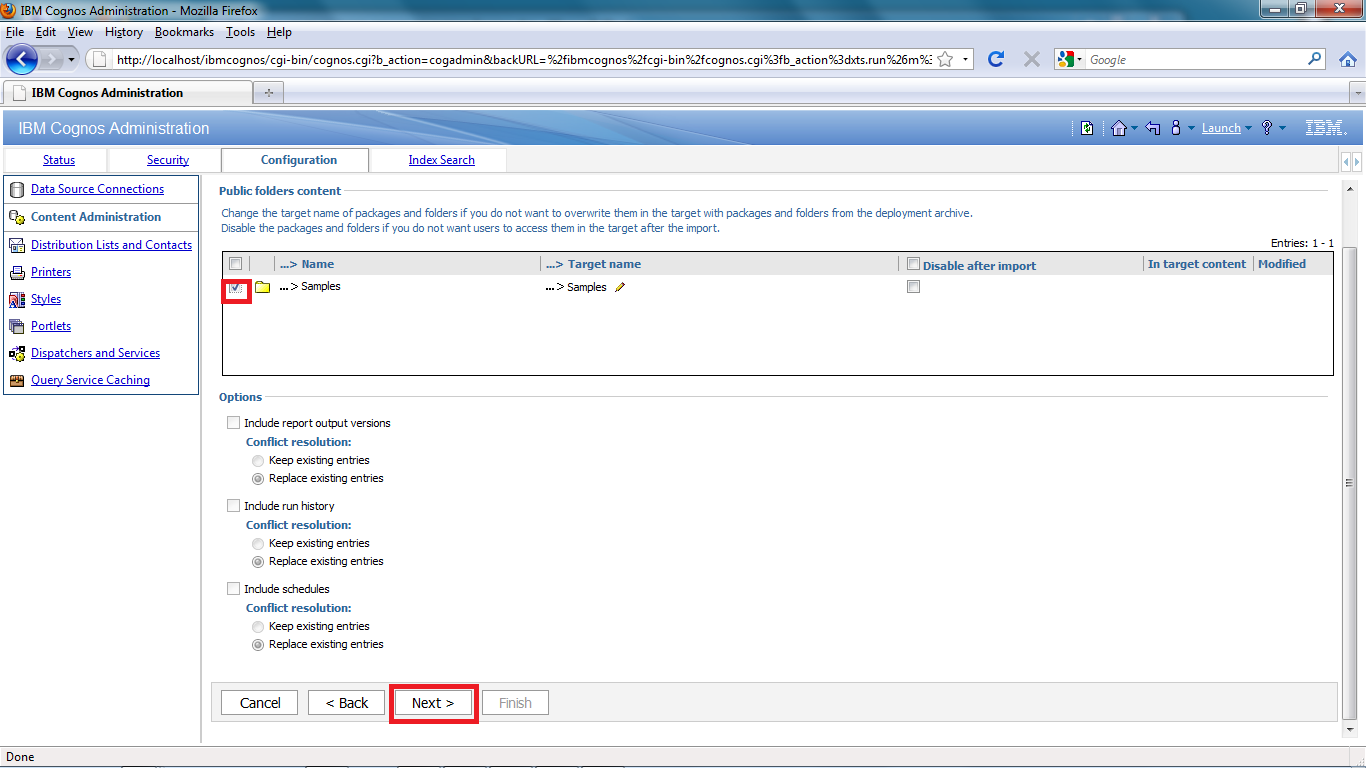1366x768 pixels.
Task: Open the search engine selector dropdown
Action: click(1079, 60)
